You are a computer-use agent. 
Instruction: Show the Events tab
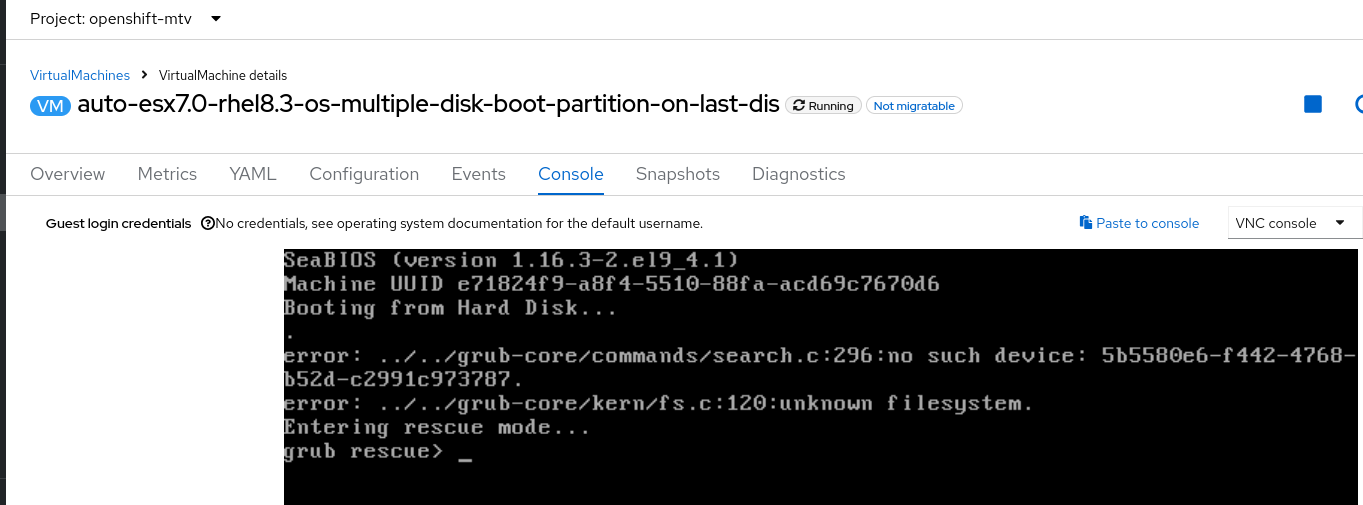pos(478,174)
